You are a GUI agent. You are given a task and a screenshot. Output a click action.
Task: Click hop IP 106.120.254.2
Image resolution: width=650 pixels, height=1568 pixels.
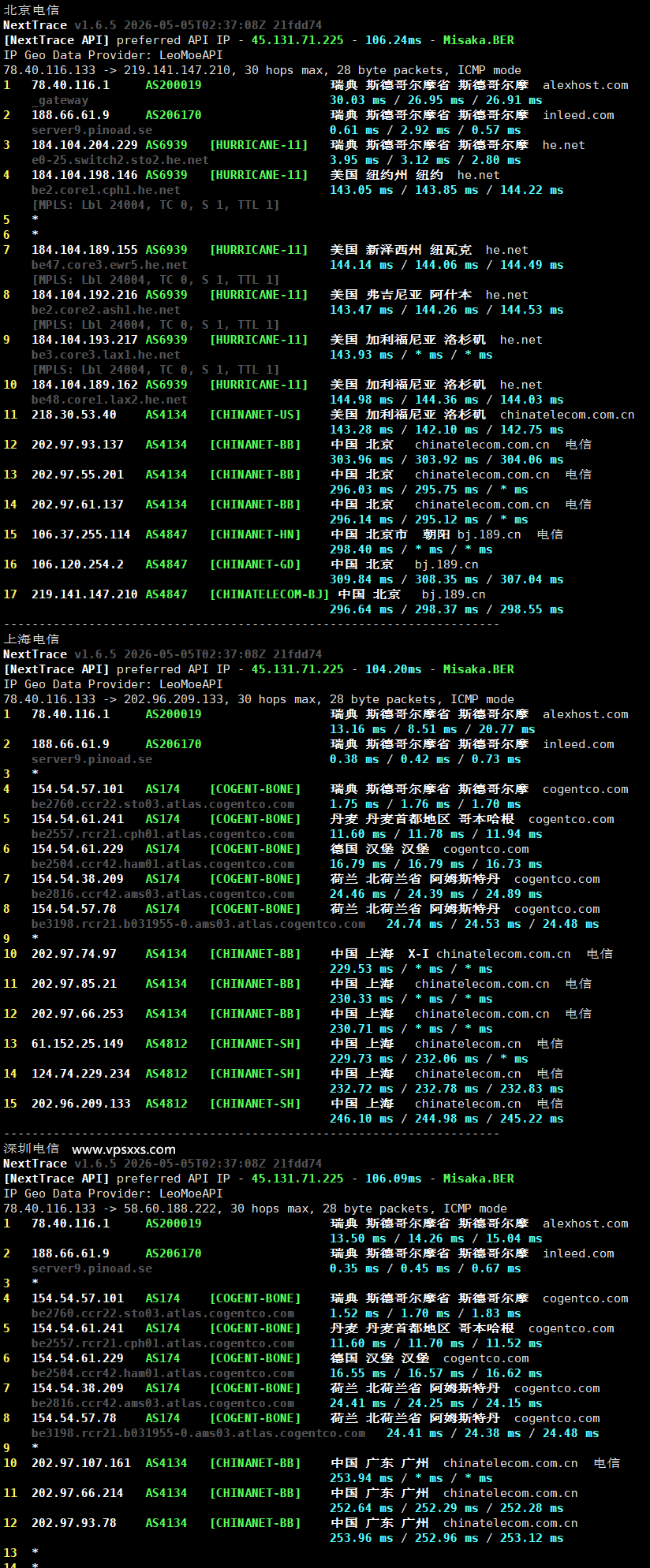(77, 564)
